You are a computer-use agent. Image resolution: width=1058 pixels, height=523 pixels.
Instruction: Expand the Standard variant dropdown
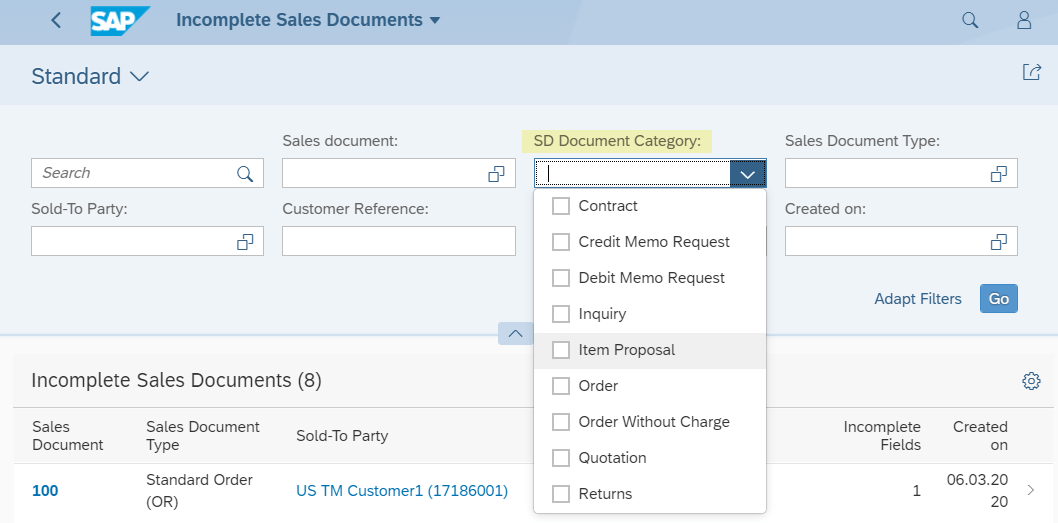139,77
